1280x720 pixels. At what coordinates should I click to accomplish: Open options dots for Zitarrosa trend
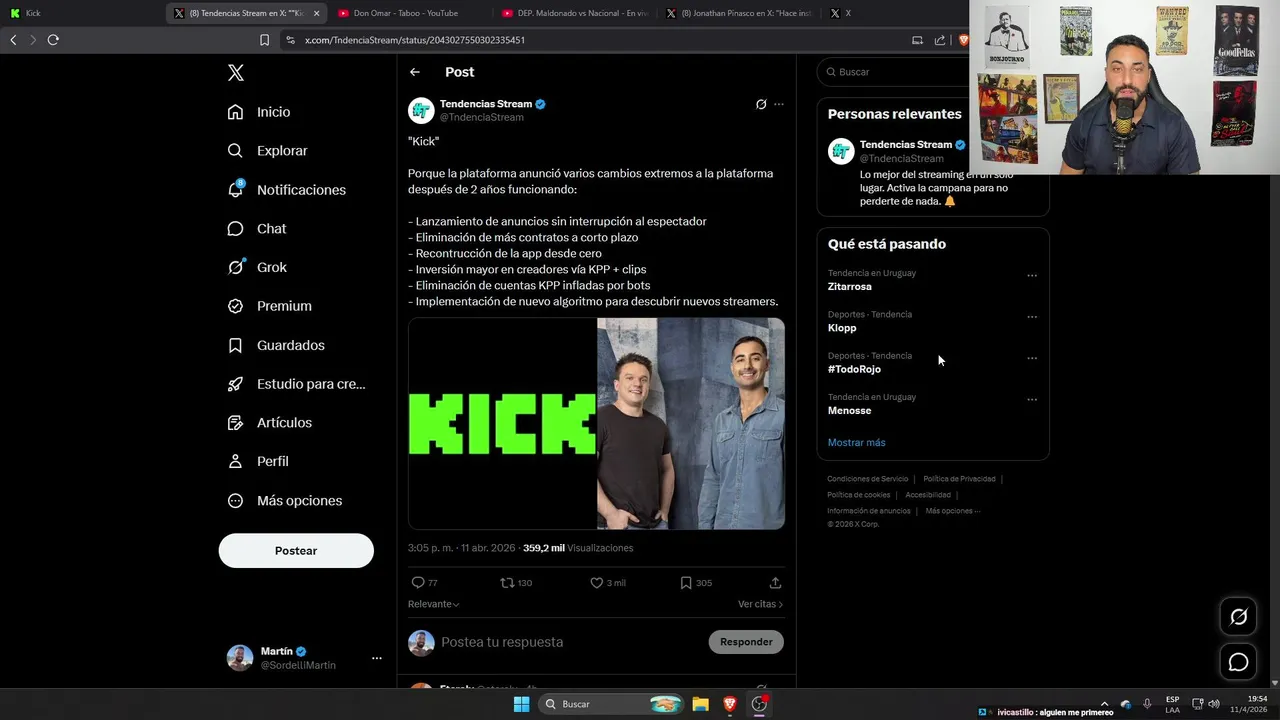1032,276
